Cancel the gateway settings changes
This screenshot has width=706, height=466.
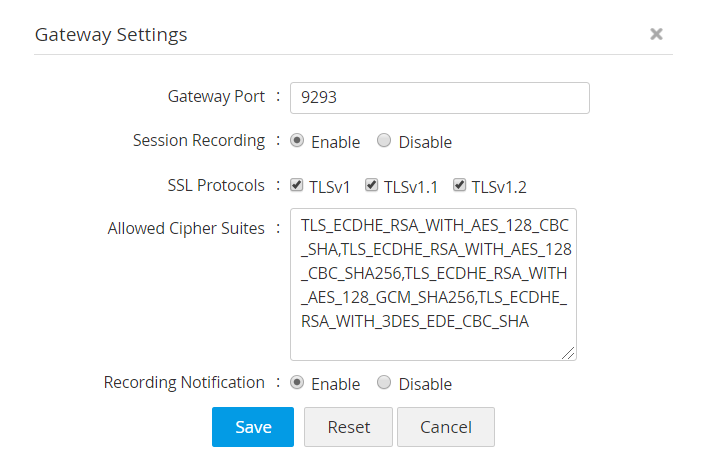point(445,427)
